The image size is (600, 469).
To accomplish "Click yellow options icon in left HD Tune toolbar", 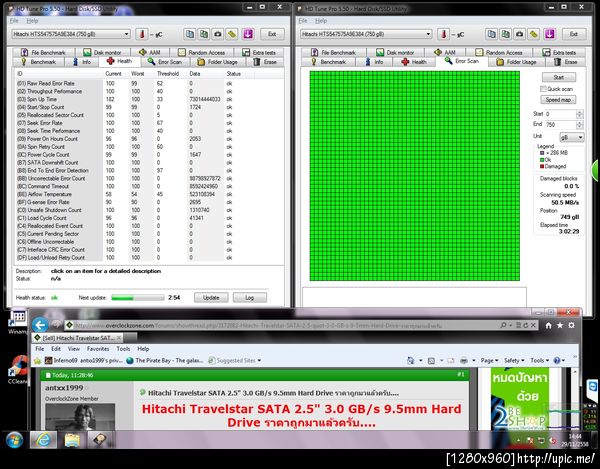I will [232, 34].
